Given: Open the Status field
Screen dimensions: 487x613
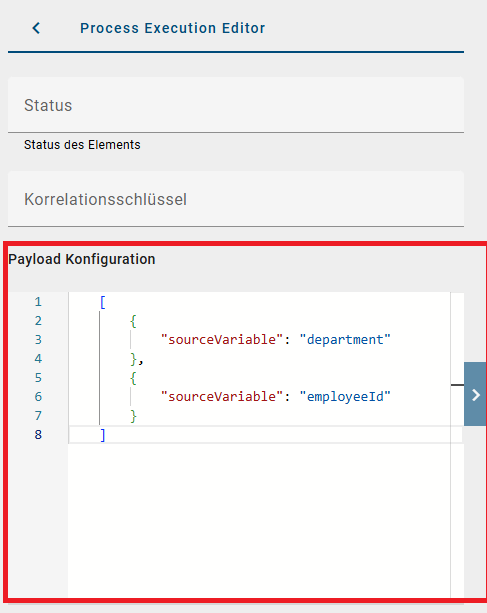Looking at the screenshot, I should coord(236,105).
